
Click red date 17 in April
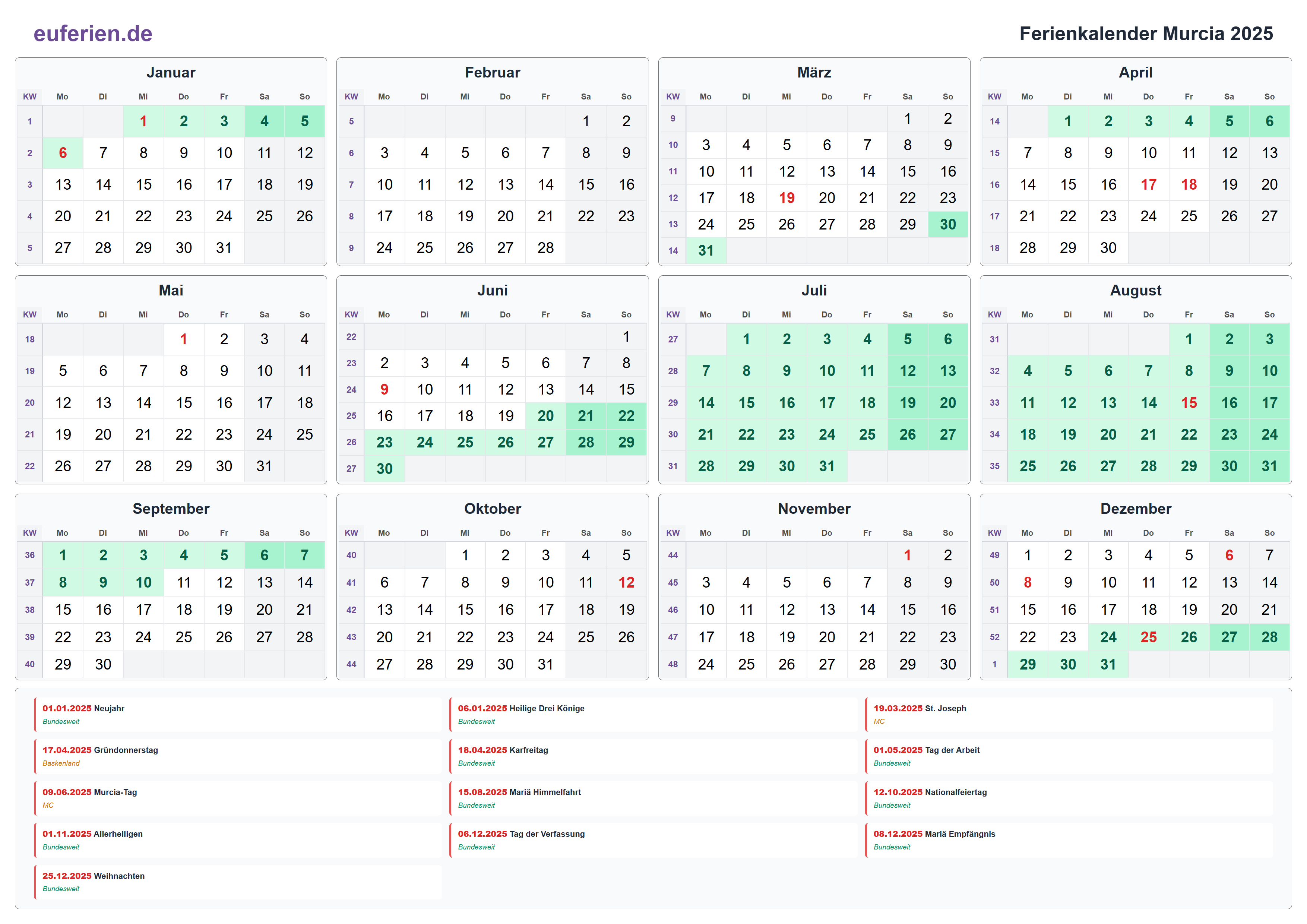(1149, 184)
